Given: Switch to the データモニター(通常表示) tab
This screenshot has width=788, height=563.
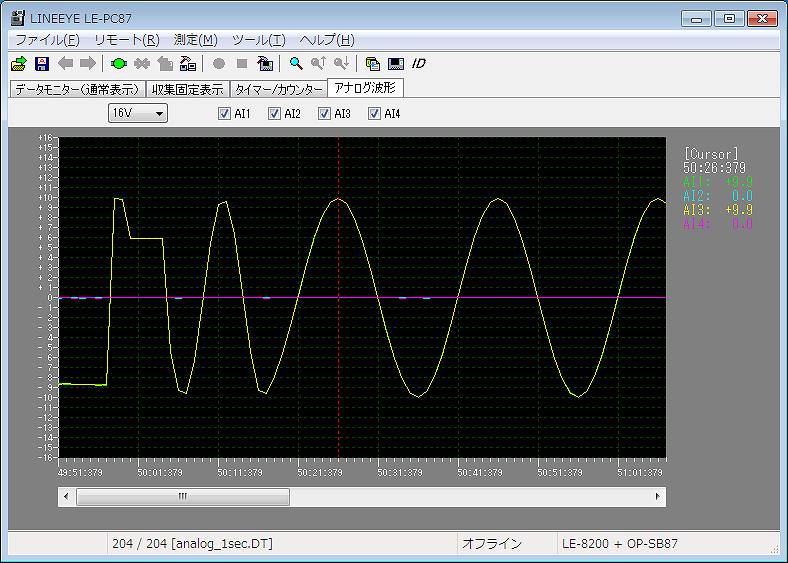Looking at the screenshot, I should (77, 89).
